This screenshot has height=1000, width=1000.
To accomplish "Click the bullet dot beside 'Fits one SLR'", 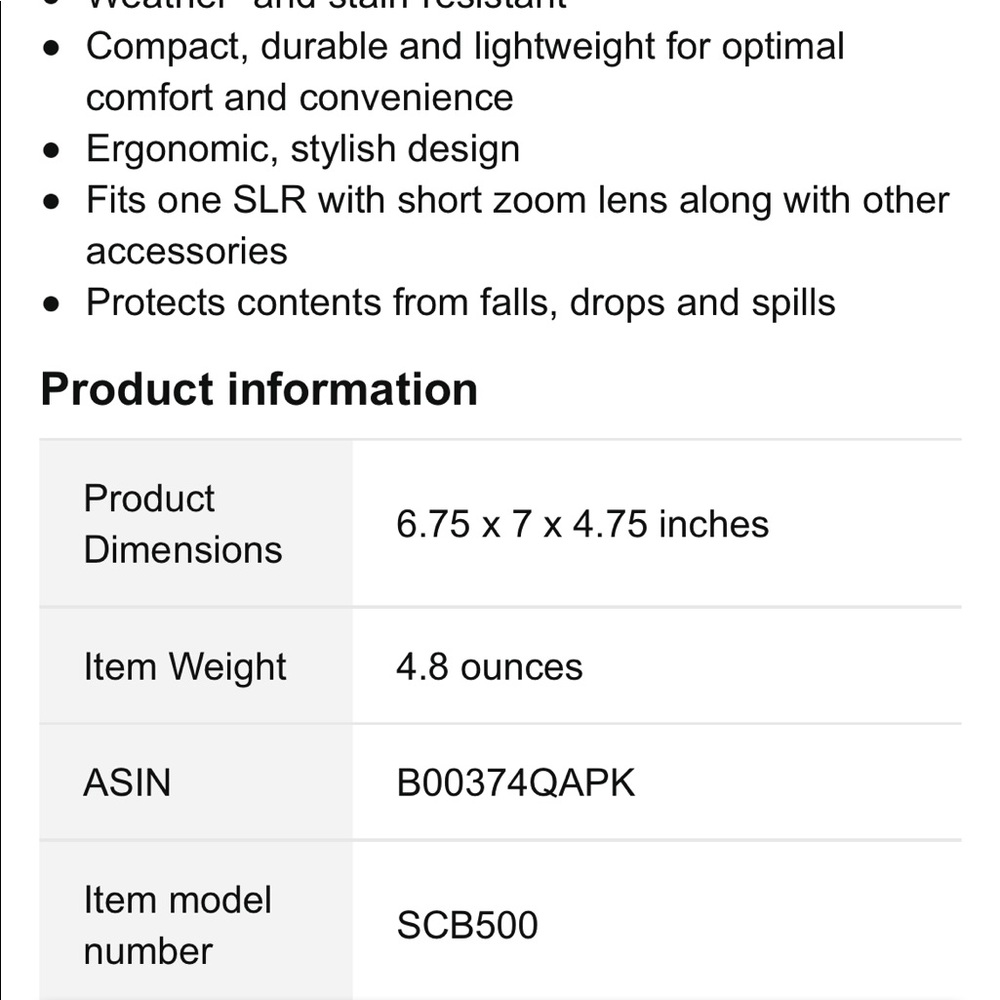I will click(53, 202).
